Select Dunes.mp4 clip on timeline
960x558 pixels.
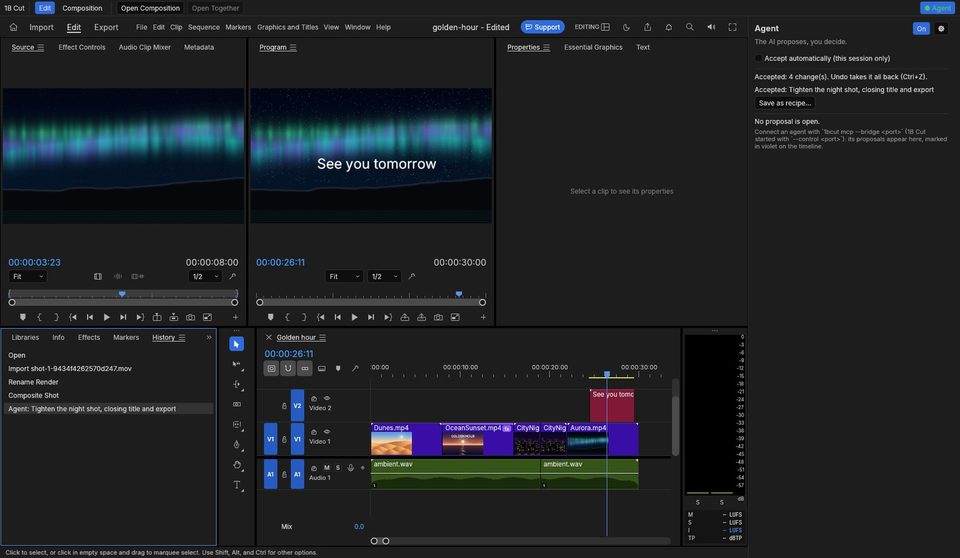(x=405, y=439)
